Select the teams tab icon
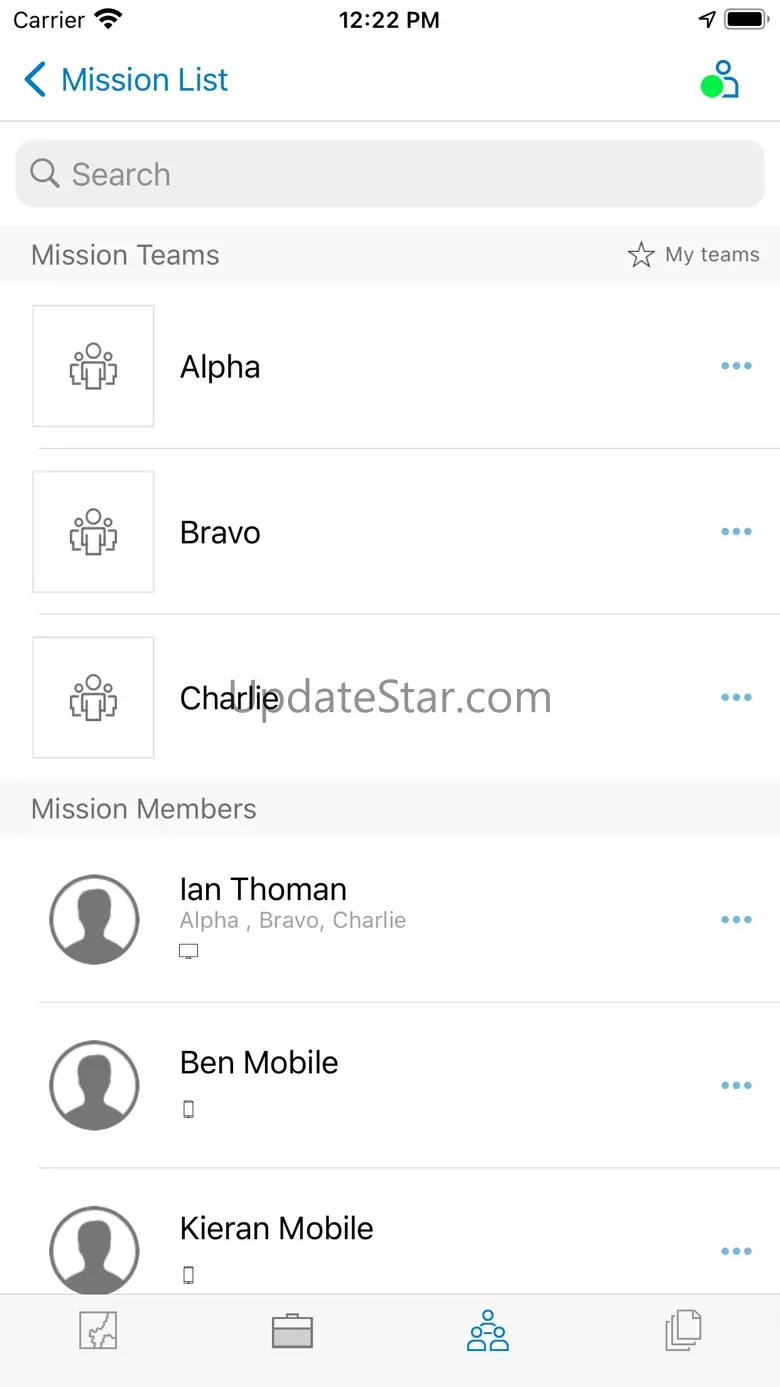Image resolution: width=780 pixels, height=1387 pixels. point(488,1331)
